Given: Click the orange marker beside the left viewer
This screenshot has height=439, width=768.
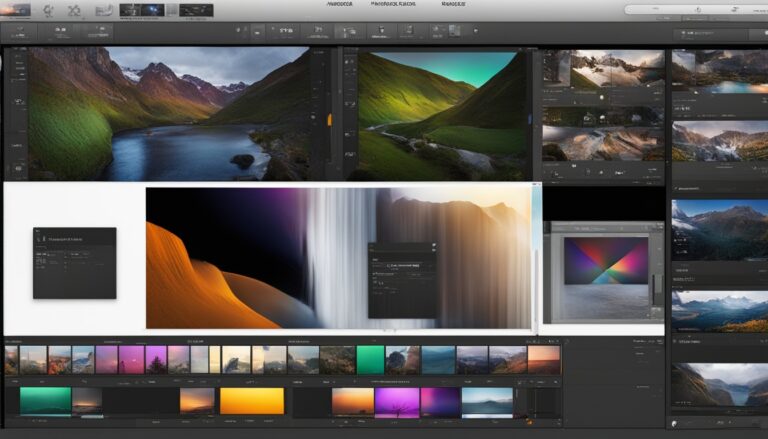Looking at the screenshot, I should [x=329, y=120].
